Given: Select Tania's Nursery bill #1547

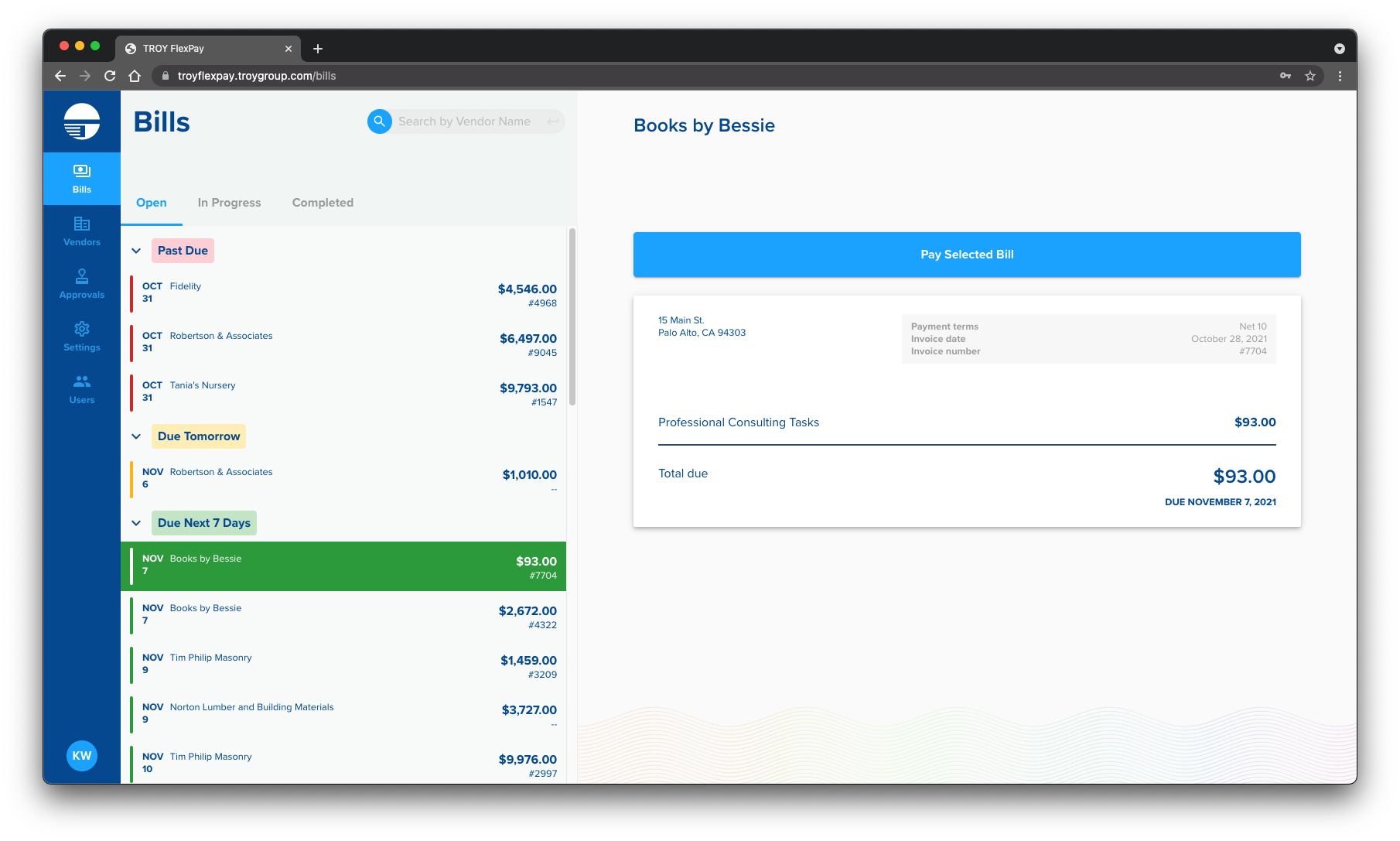Looking at the screenshot, I should pyautogui.click(x=343, y=393).
